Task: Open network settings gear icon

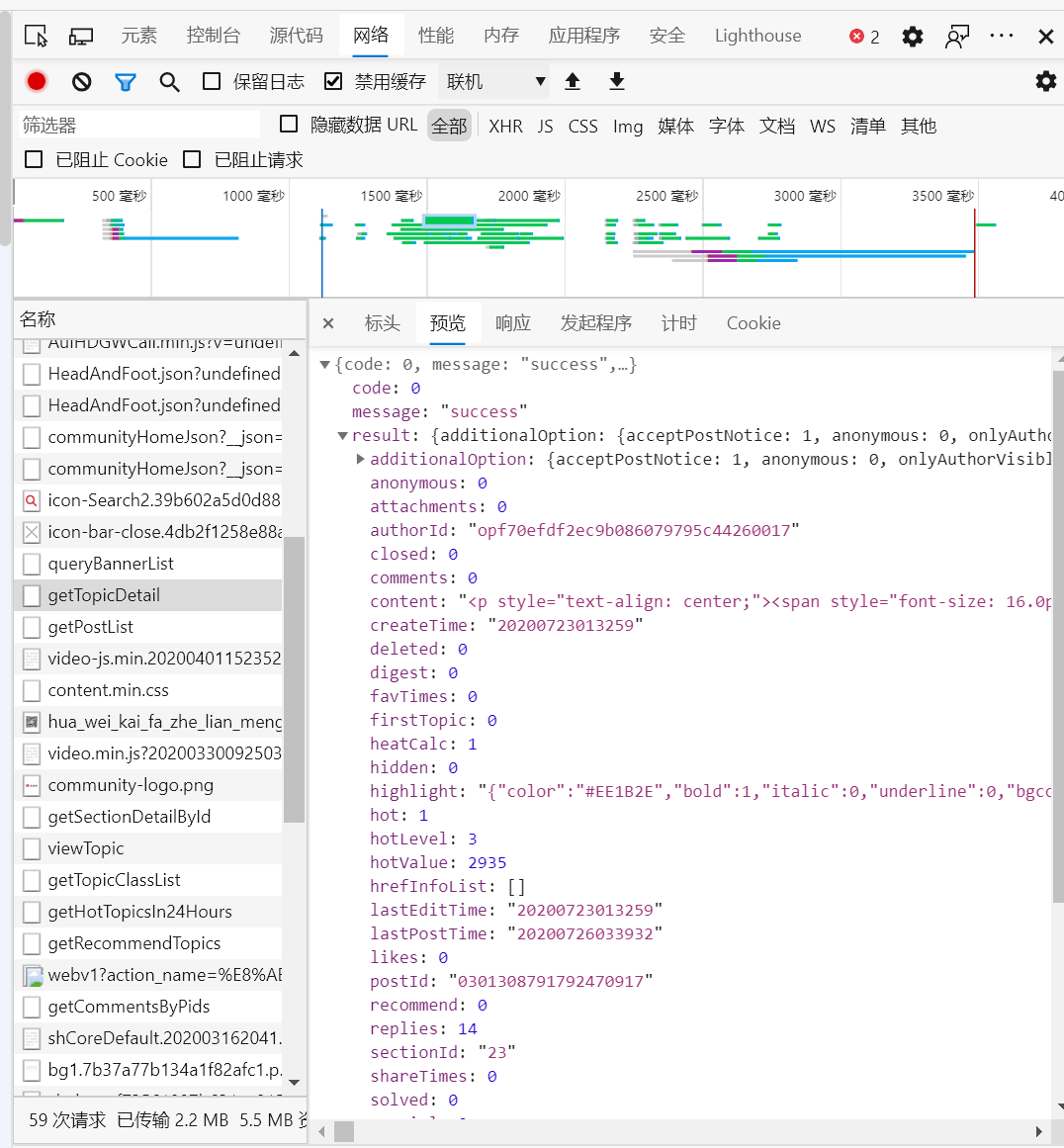Action: pos(1045,81)
